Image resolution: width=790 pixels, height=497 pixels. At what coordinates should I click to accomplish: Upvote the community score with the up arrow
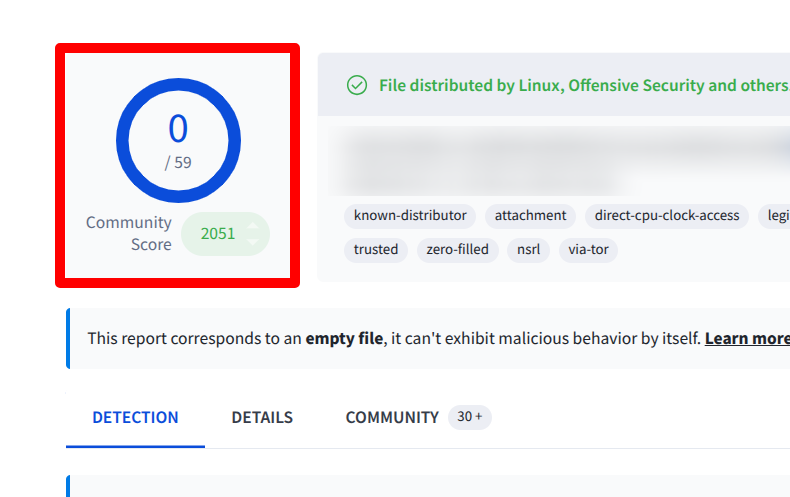pyautogui.click(x=253, y=226)
